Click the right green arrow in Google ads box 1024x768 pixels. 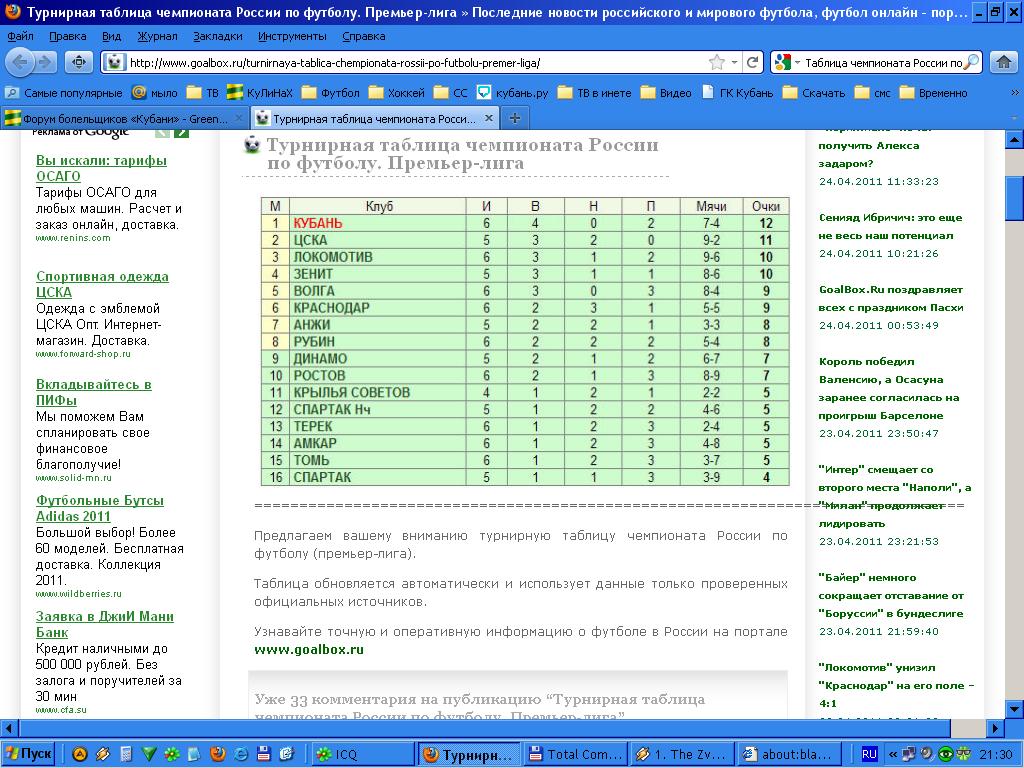pyautogui.click(x=182, y=133)
